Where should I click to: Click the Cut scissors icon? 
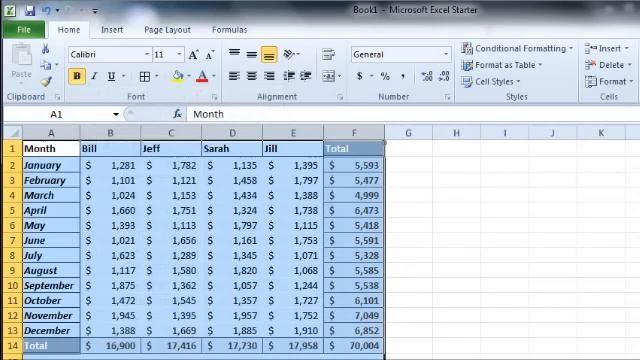pos(45,49)
